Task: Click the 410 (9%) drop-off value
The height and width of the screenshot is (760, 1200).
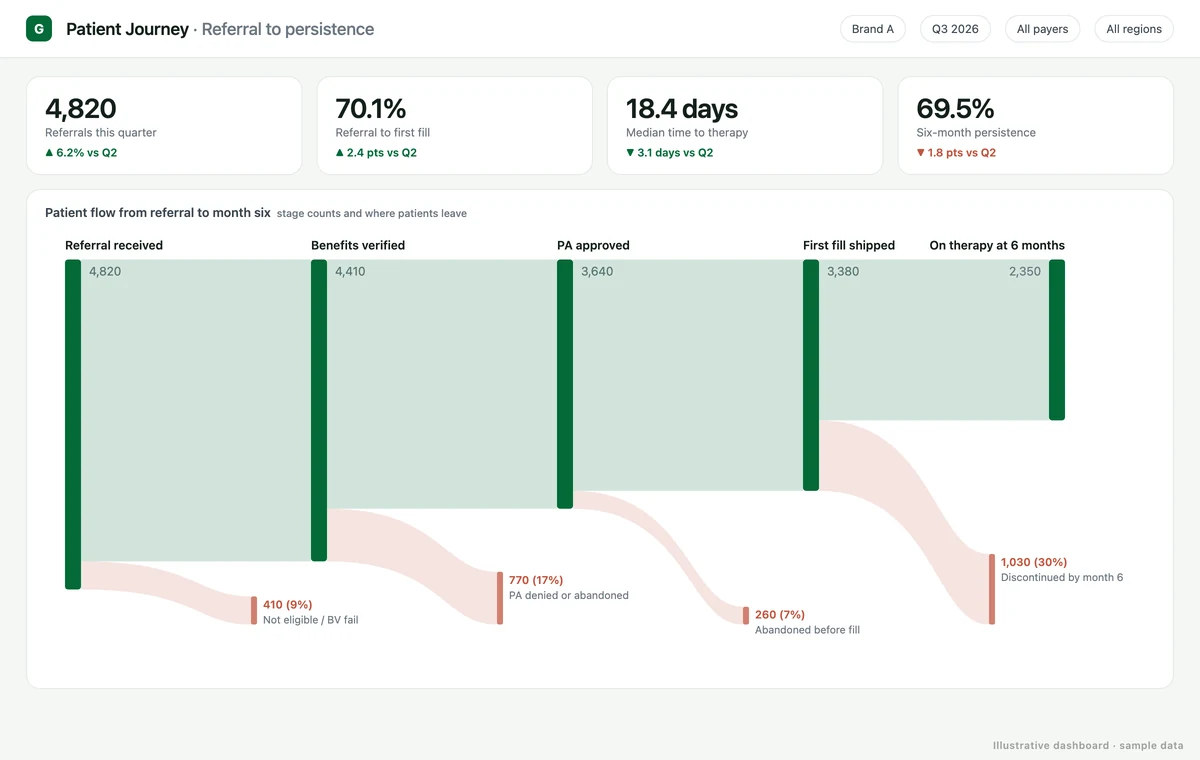Action: click(288, 605)
